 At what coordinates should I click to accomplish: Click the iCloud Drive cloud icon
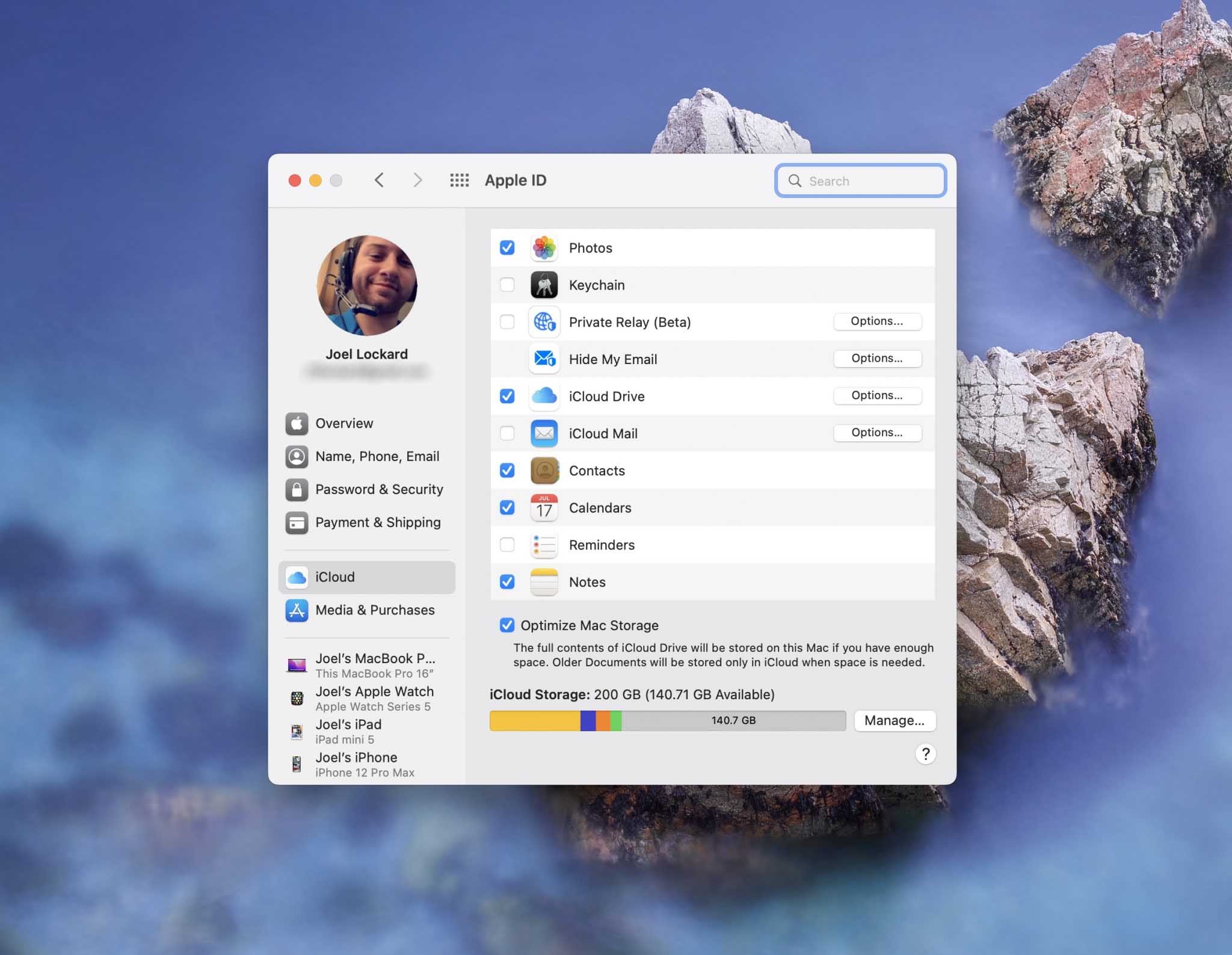click(x=544, y=396)
